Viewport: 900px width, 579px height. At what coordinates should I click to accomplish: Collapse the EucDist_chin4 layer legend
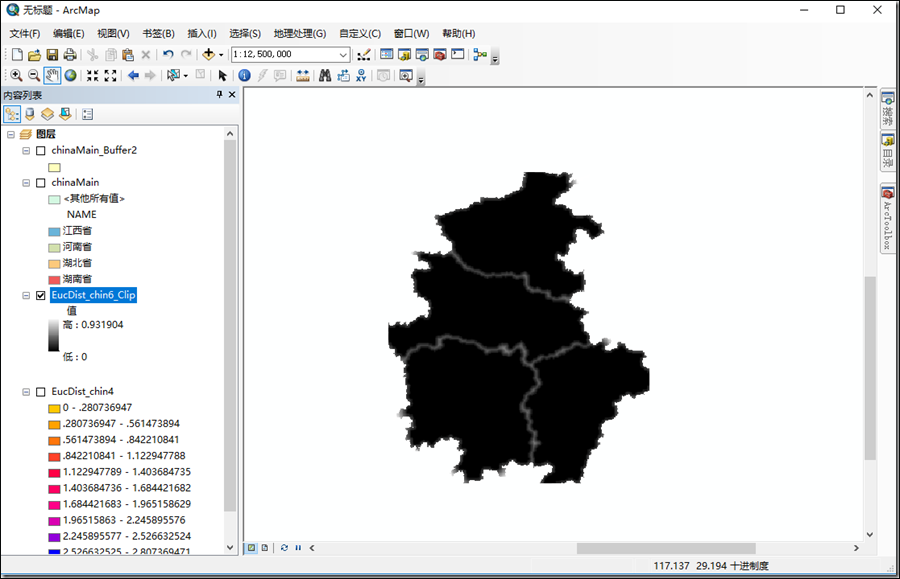click(26, 392)
